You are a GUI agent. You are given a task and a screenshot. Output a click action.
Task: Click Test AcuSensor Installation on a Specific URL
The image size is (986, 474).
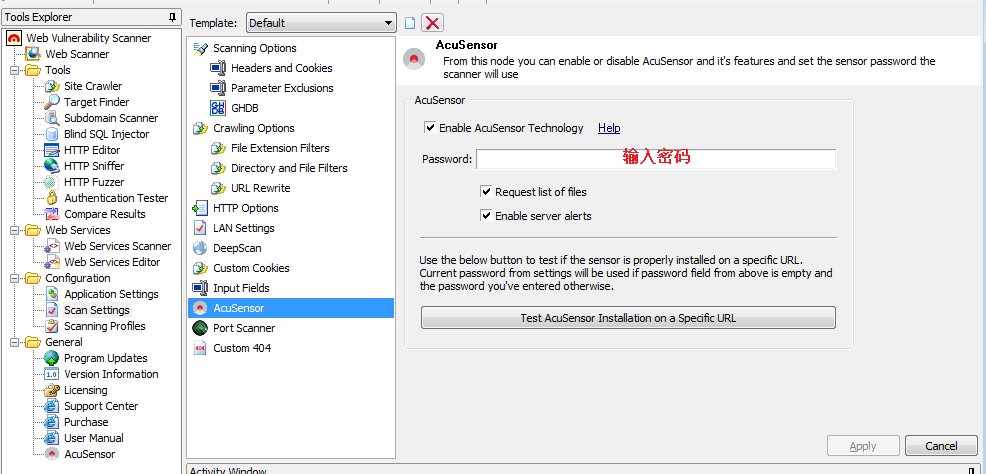point(628,317)
